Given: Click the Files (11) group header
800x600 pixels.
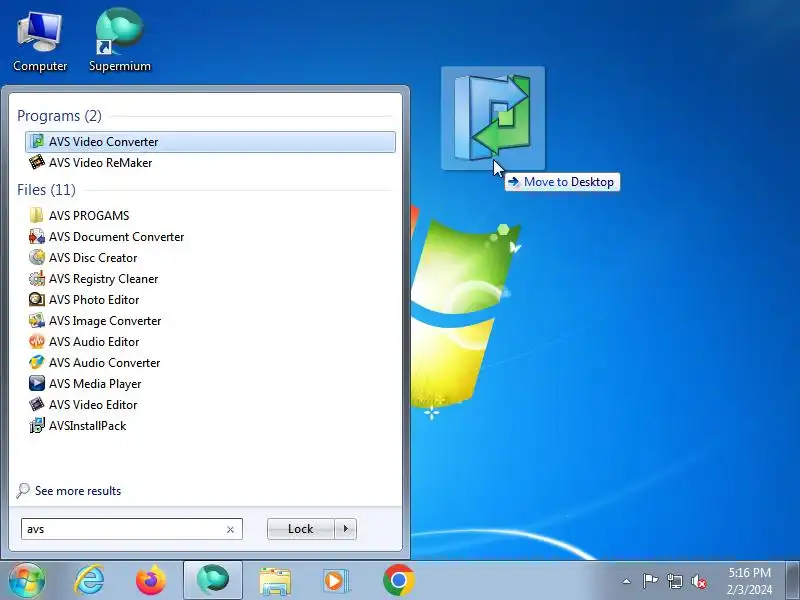Looking at the screenshot, I should pos(46,190).
